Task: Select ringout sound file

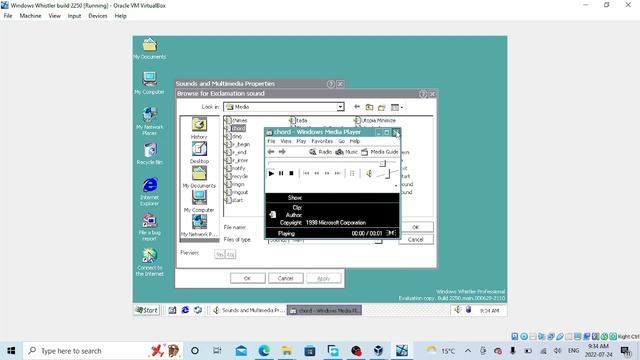Action: (x=236, y=192)
